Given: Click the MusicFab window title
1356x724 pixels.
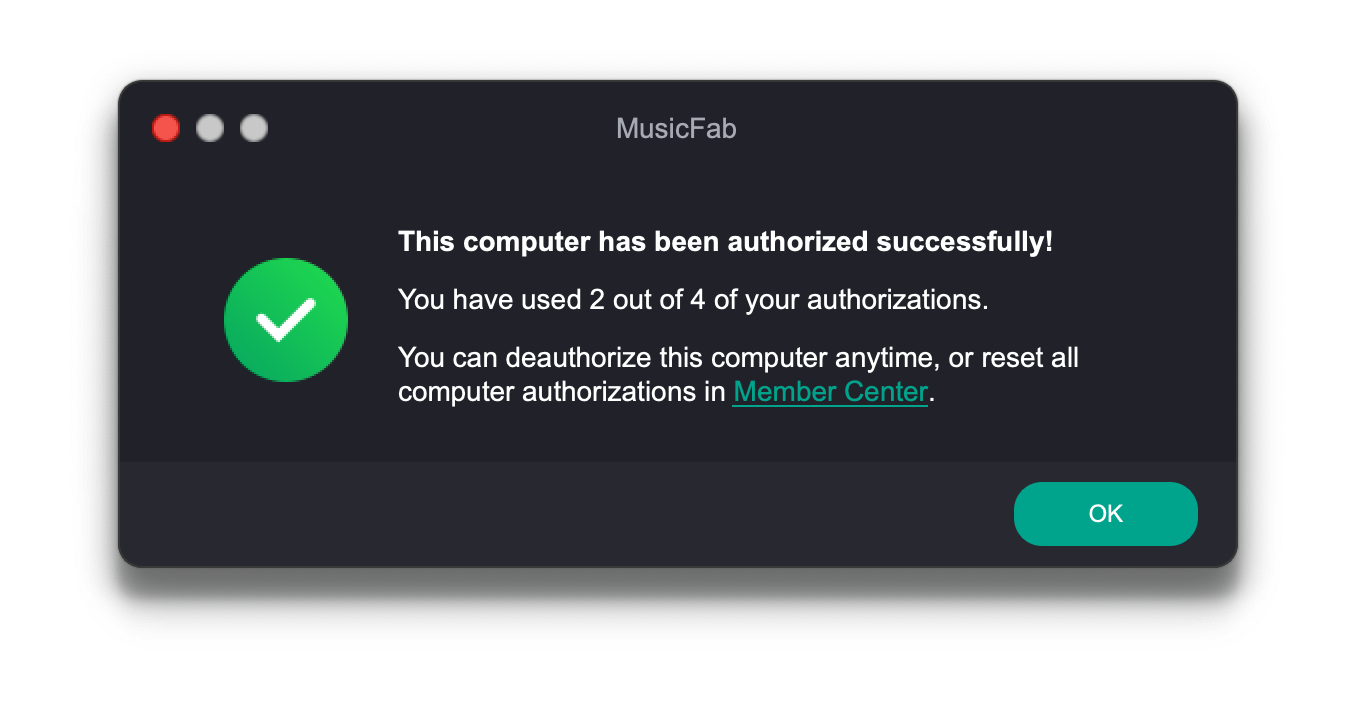Looking at the screenshot, I should (676, 128).
